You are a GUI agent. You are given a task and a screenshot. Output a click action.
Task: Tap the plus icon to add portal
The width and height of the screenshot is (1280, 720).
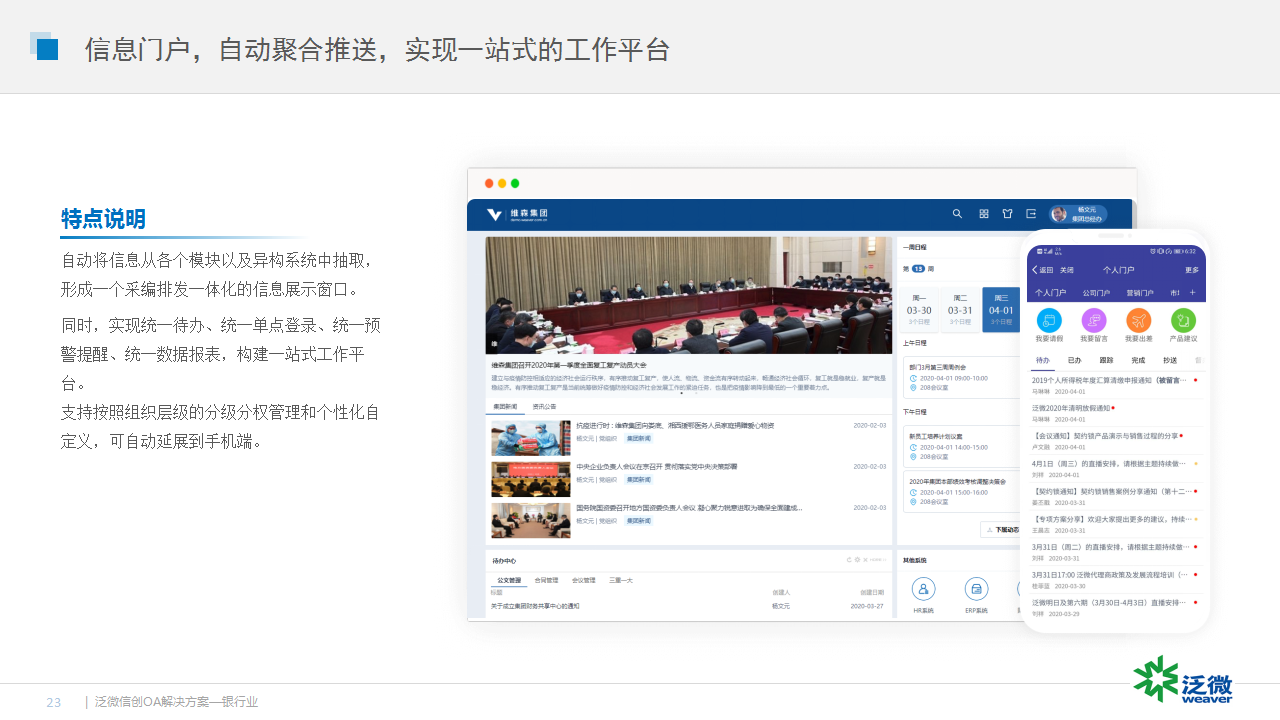pos(1192,293)
